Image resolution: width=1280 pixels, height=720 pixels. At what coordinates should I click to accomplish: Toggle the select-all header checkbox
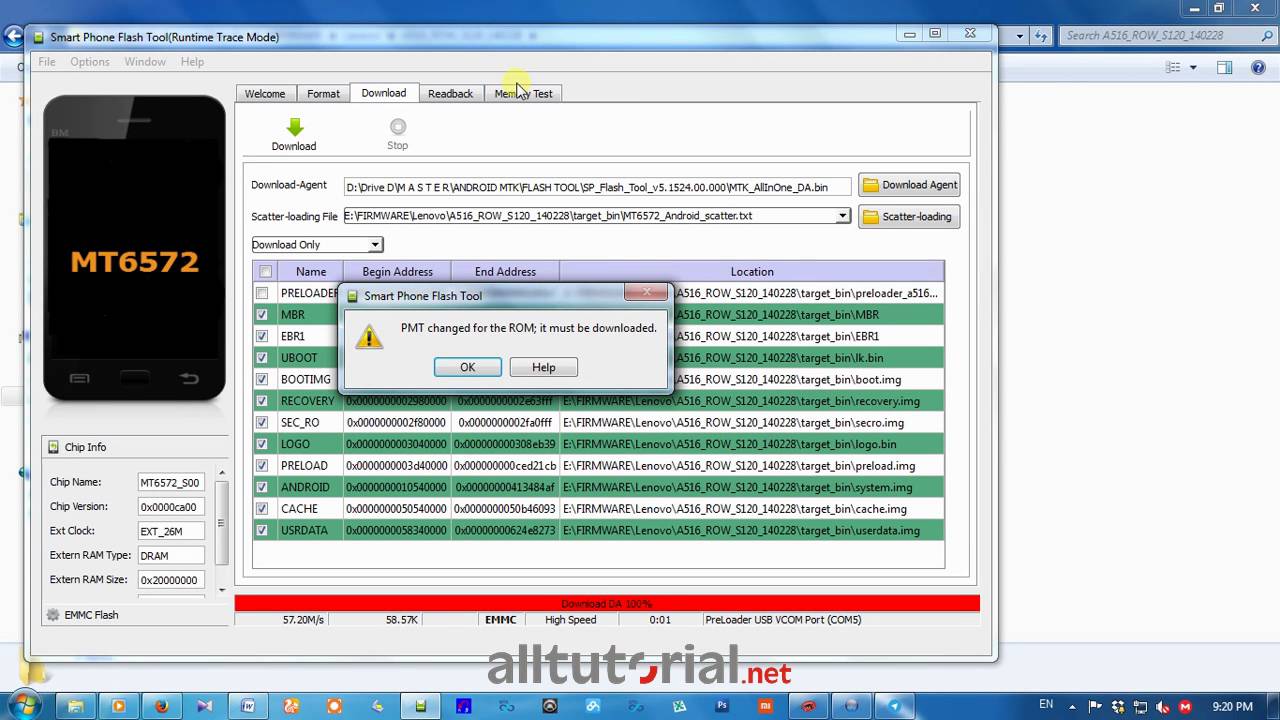(x=265, y=271)
